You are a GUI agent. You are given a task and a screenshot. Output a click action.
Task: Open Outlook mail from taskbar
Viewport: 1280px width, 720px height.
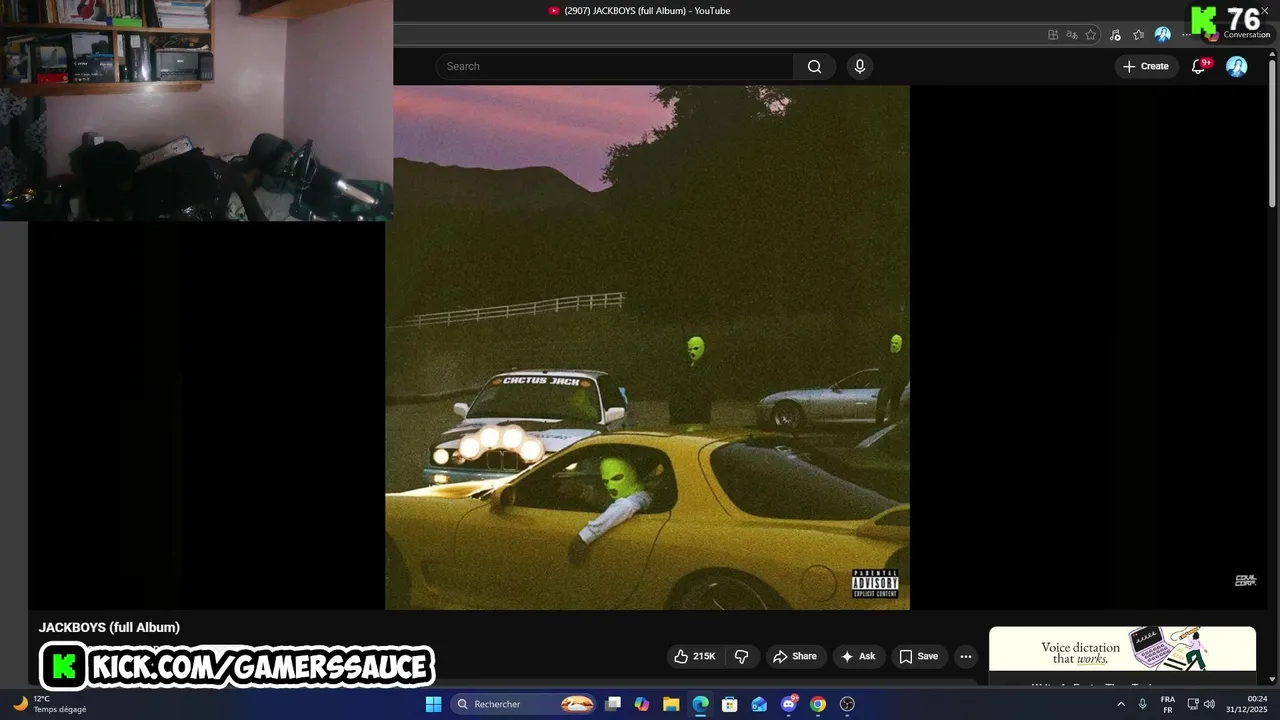click(759, 704)
